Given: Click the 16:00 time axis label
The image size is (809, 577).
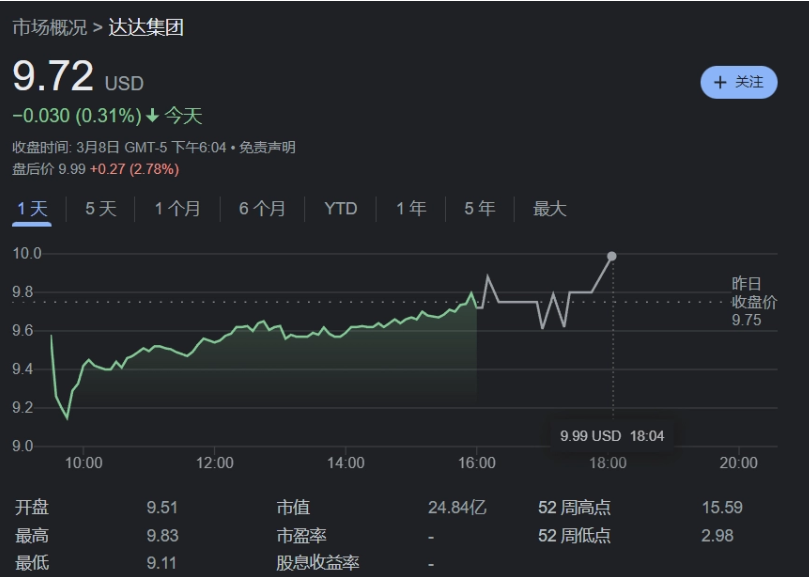Looking at the screenshot, I should pos(477,462).
